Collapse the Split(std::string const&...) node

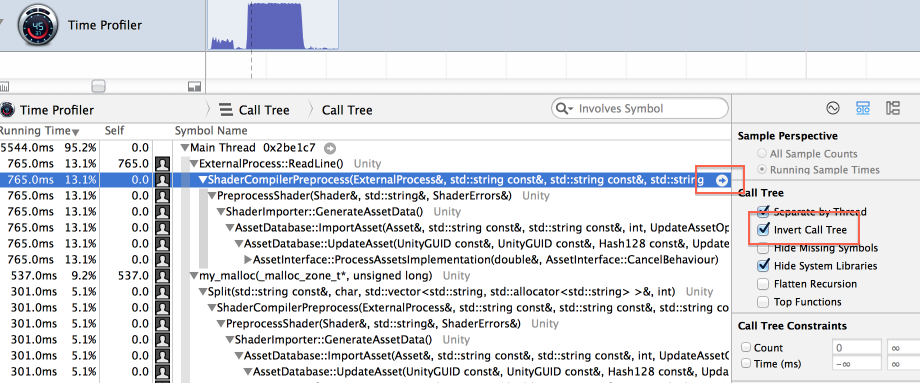tap(204, 292)
